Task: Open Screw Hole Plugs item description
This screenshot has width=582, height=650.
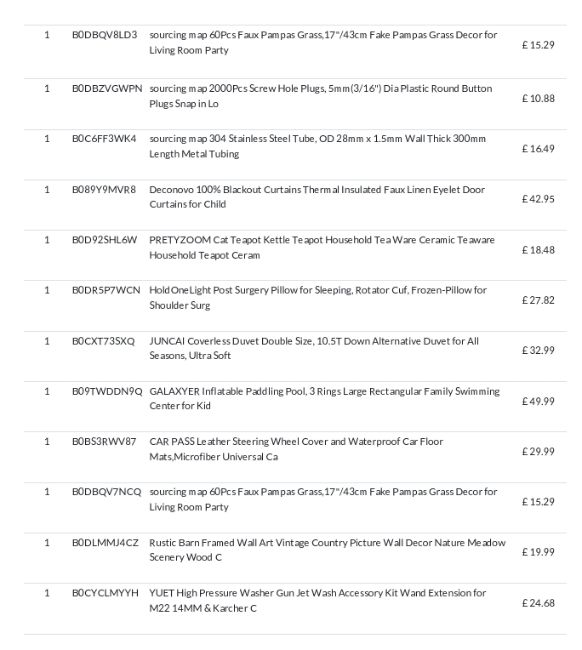Action: [x=320, y=96]
